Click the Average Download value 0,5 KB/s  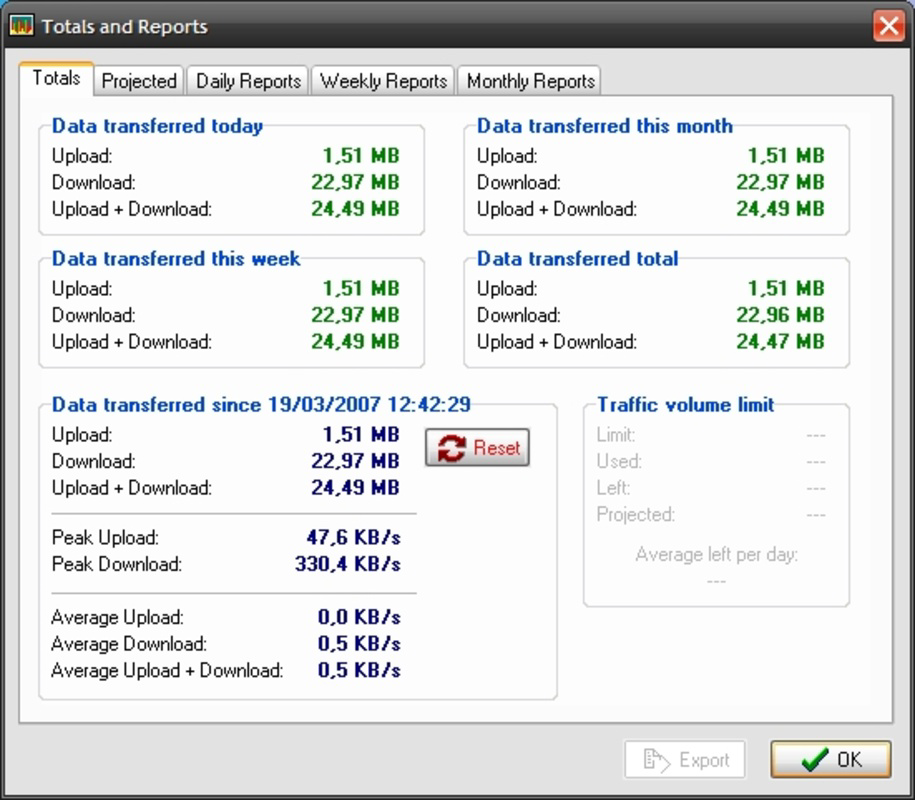tap(359, 644)
